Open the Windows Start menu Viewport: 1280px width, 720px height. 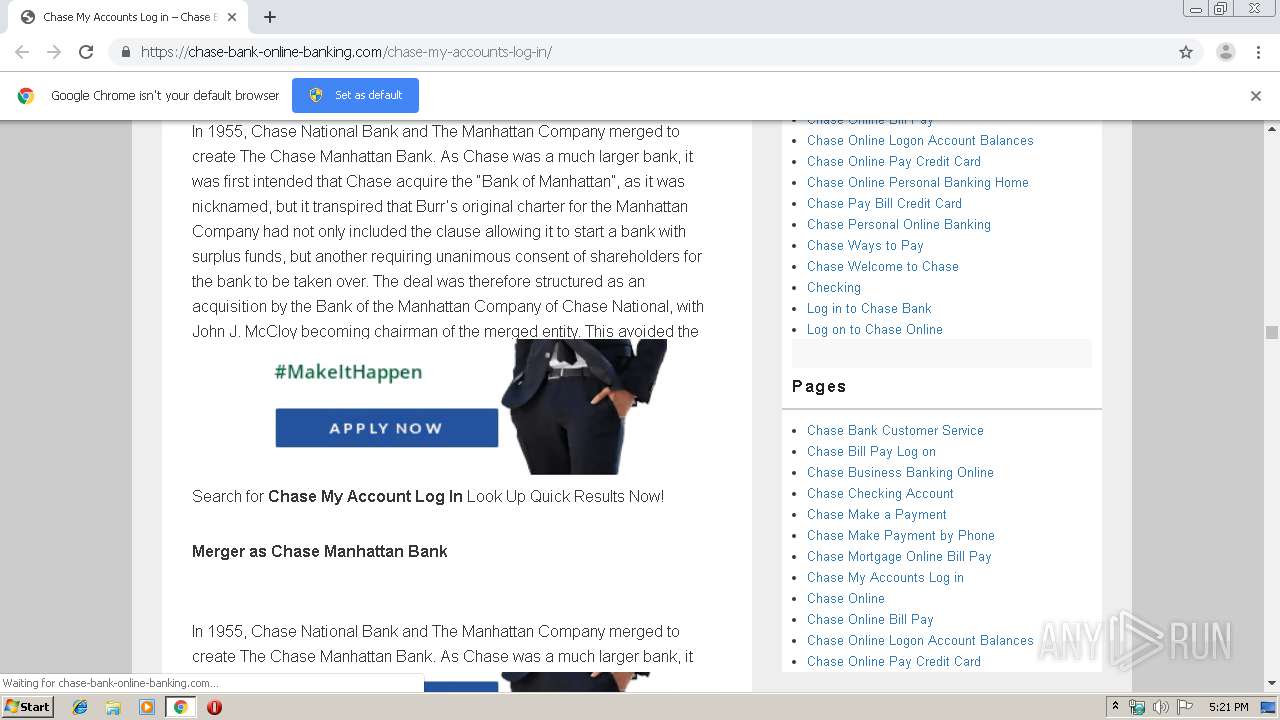click(x=28, y=706)
